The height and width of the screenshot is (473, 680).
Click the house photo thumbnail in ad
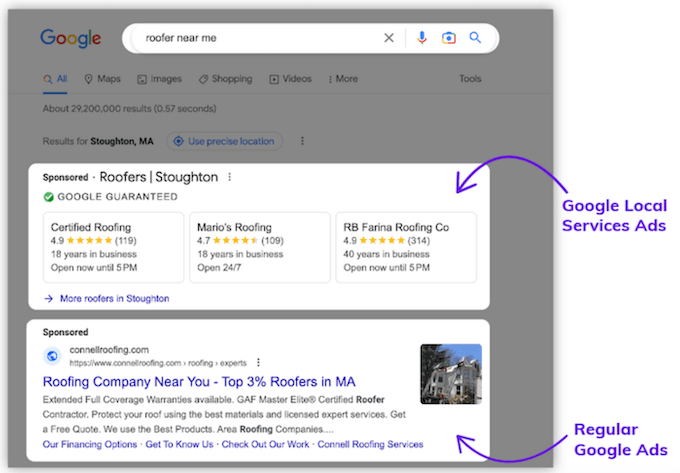click(x=450, y=374)
